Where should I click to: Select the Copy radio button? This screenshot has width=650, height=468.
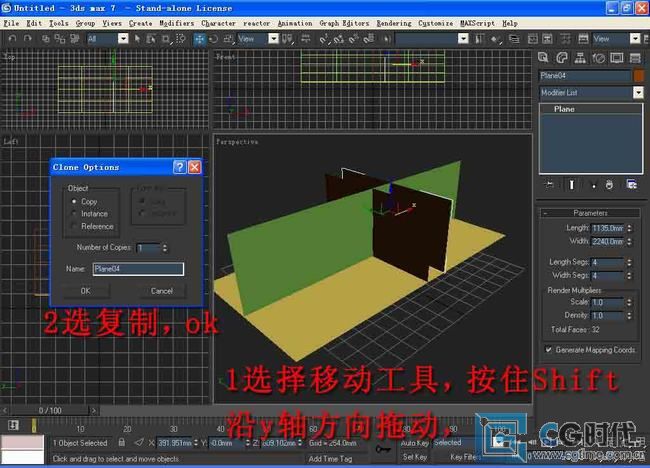pos(74,201)
